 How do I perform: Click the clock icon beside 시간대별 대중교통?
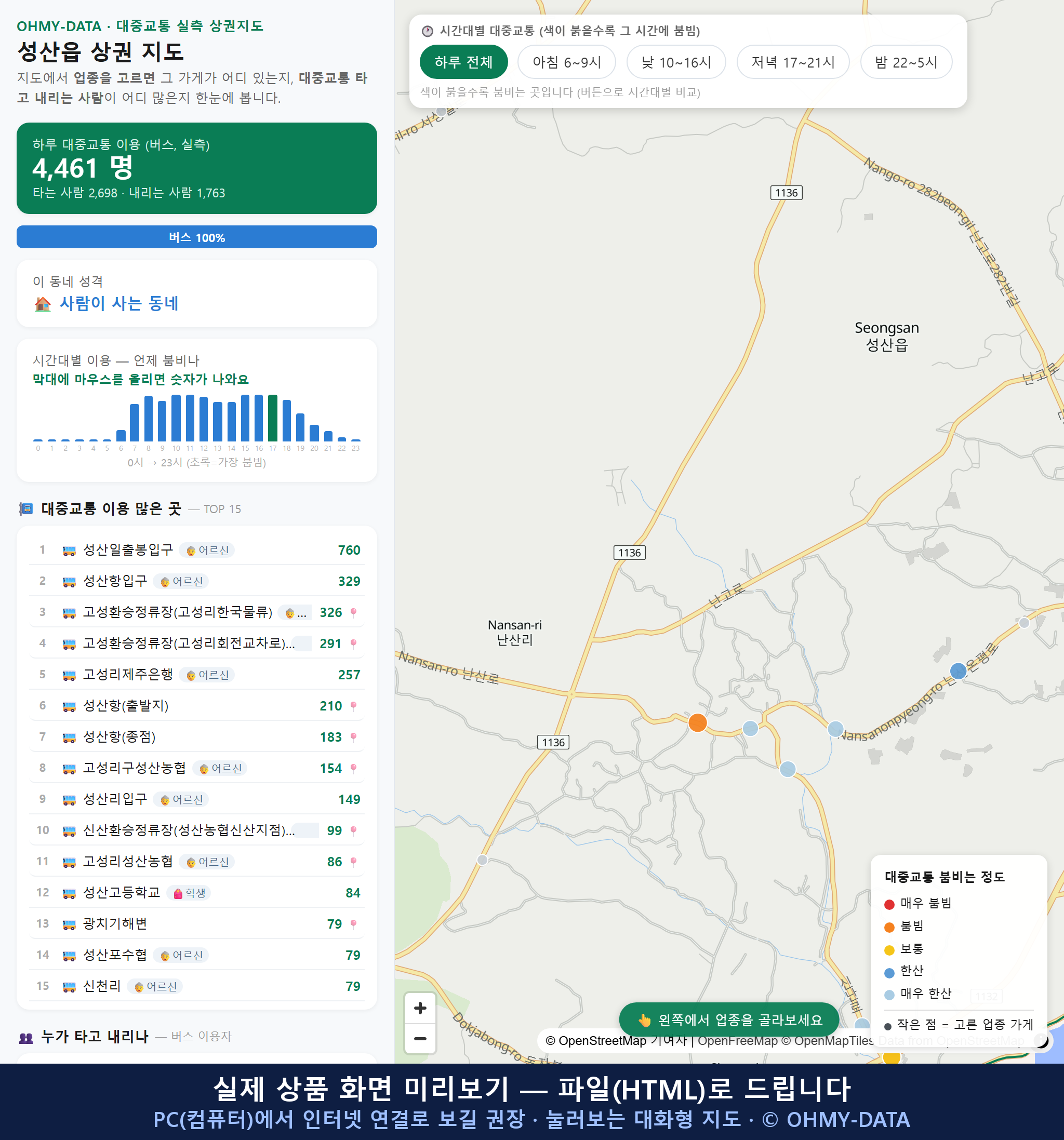(428, 31)
